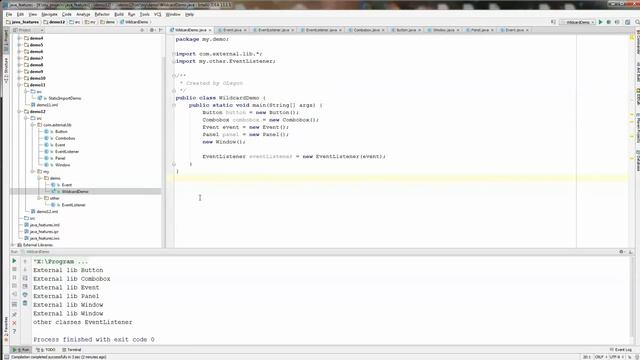This screenshot has height=360, width=640.
Task: Toggle the Project tool window stripe button
Action: [6, 40]
